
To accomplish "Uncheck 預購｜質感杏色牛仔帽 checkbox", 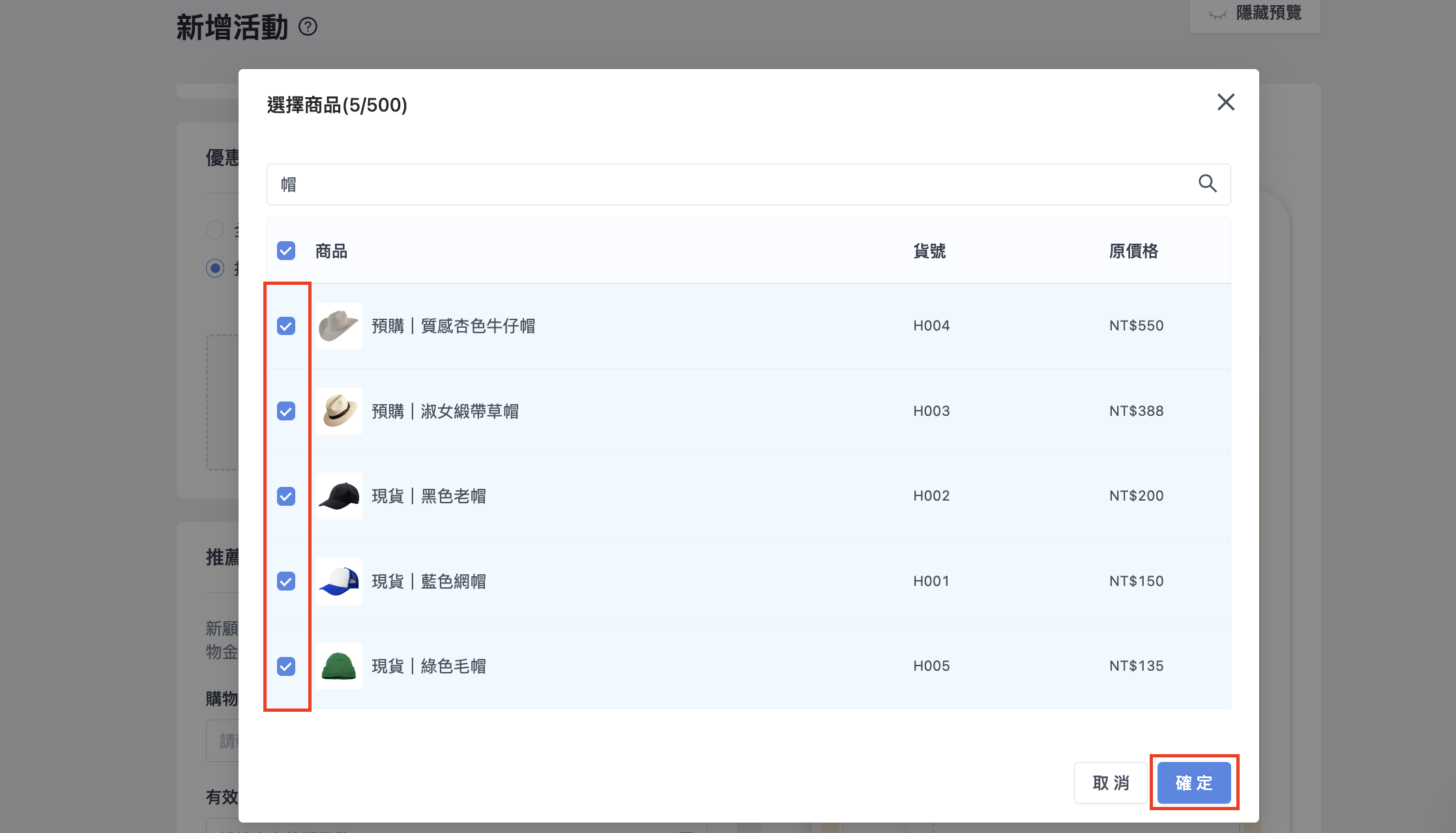I will coord(286,326).
